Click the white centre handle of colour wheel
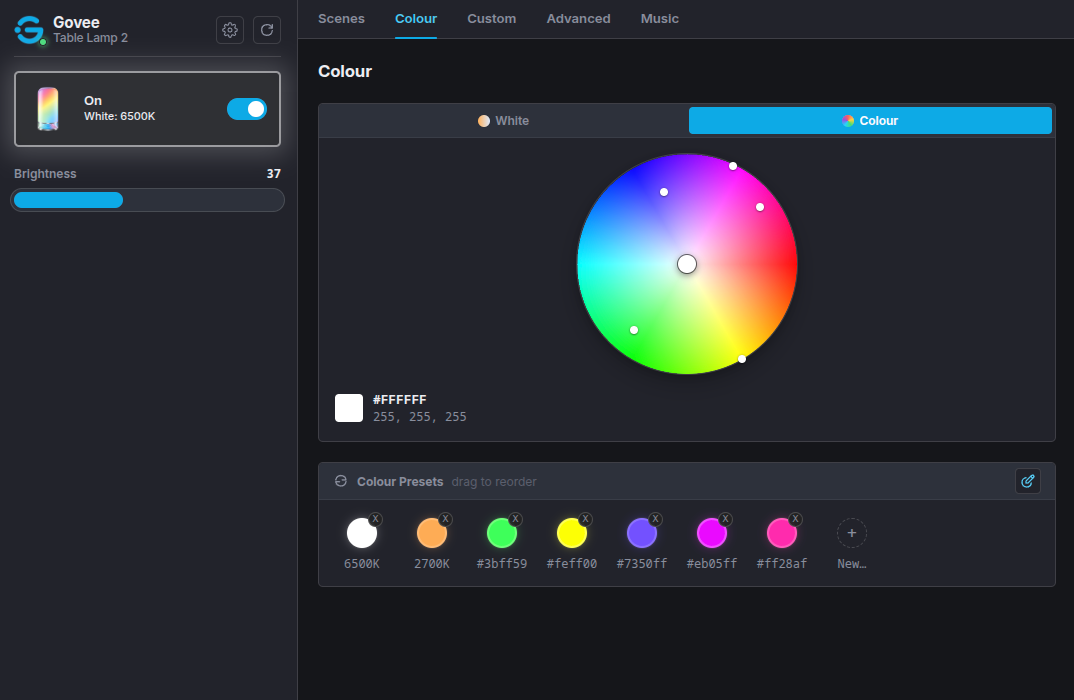Viewport: 1074px width, 700px height. coord(687,264)
